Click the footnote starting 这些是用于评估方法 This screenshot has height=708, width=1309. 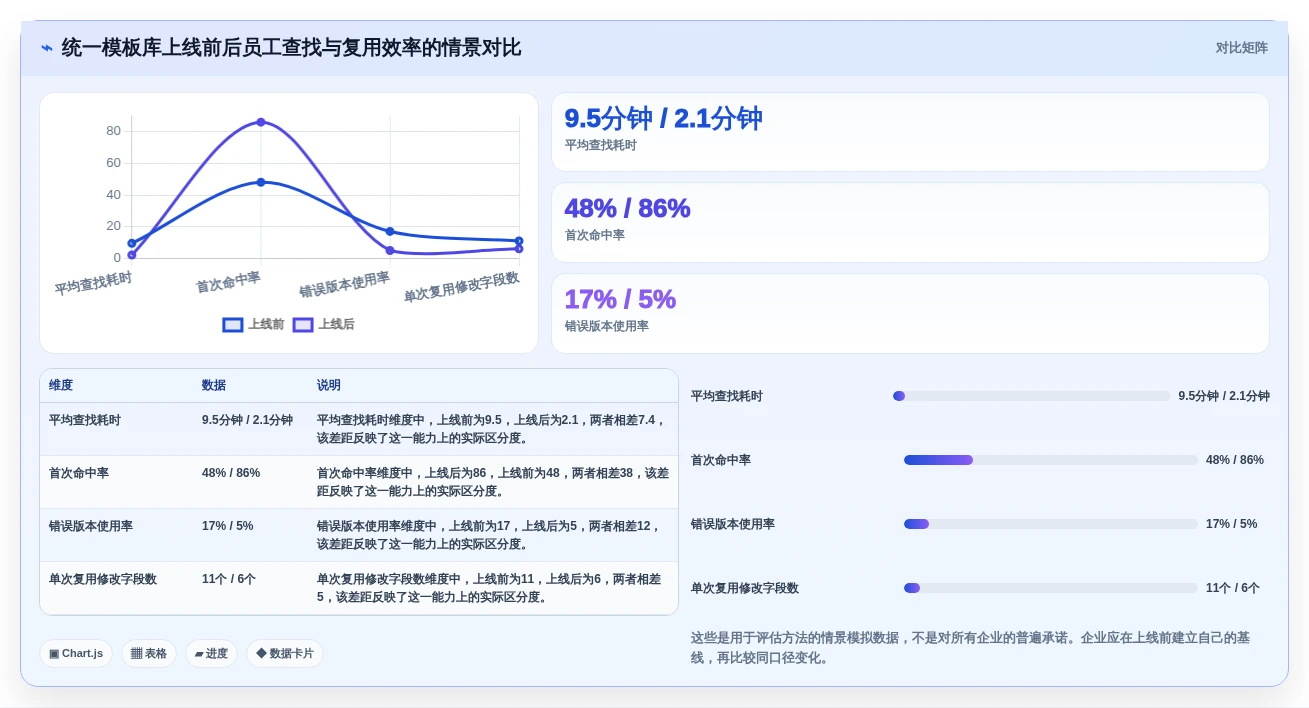970,647
